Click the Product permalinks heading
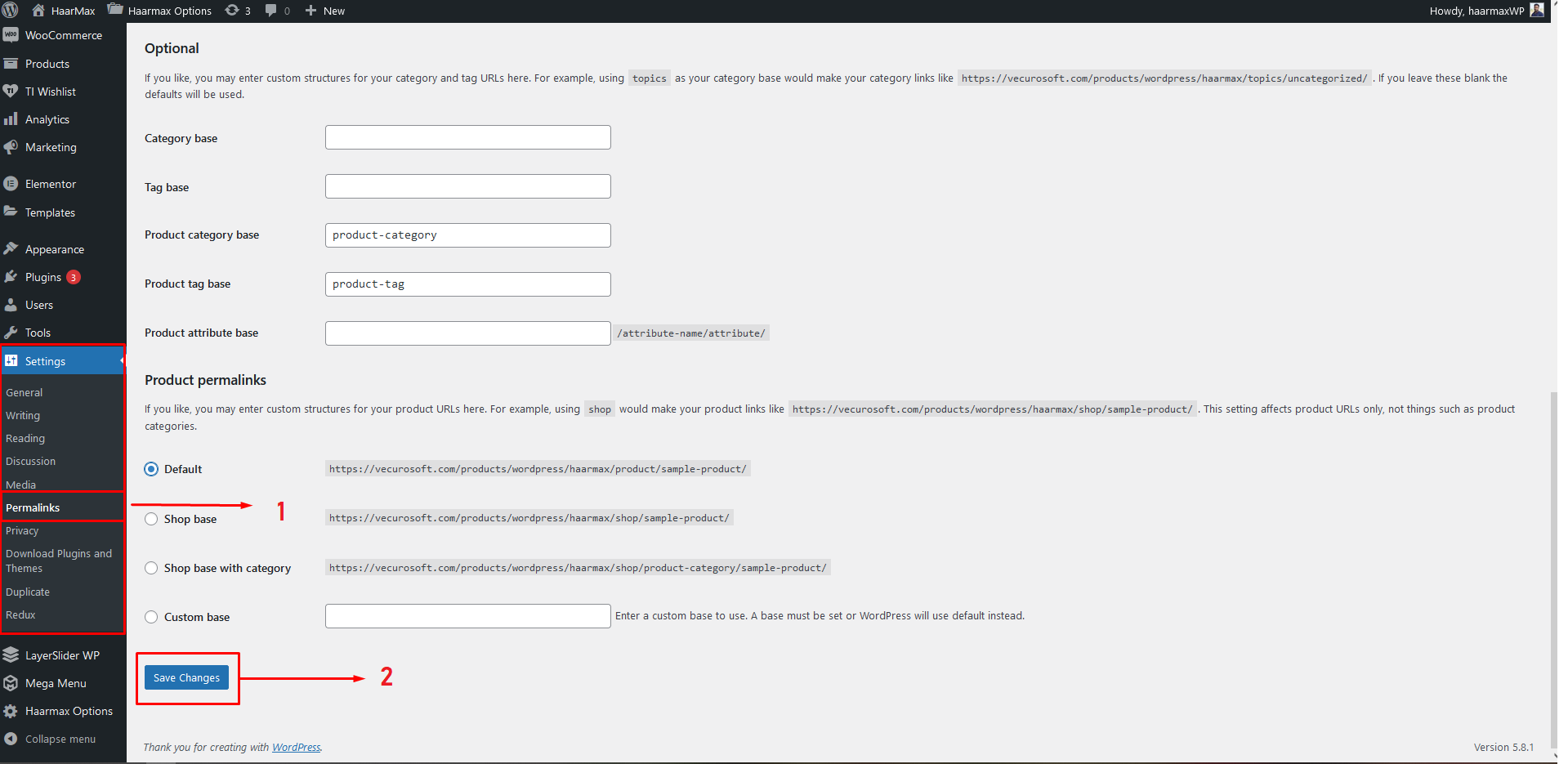 tap(205, 380)
